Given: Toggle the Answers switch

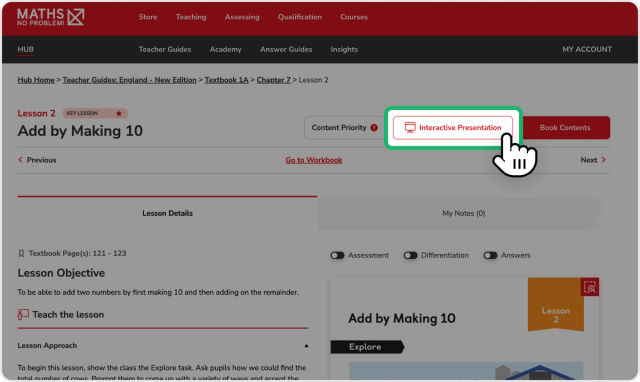Looking at the screenshot, I should [490, 255].
